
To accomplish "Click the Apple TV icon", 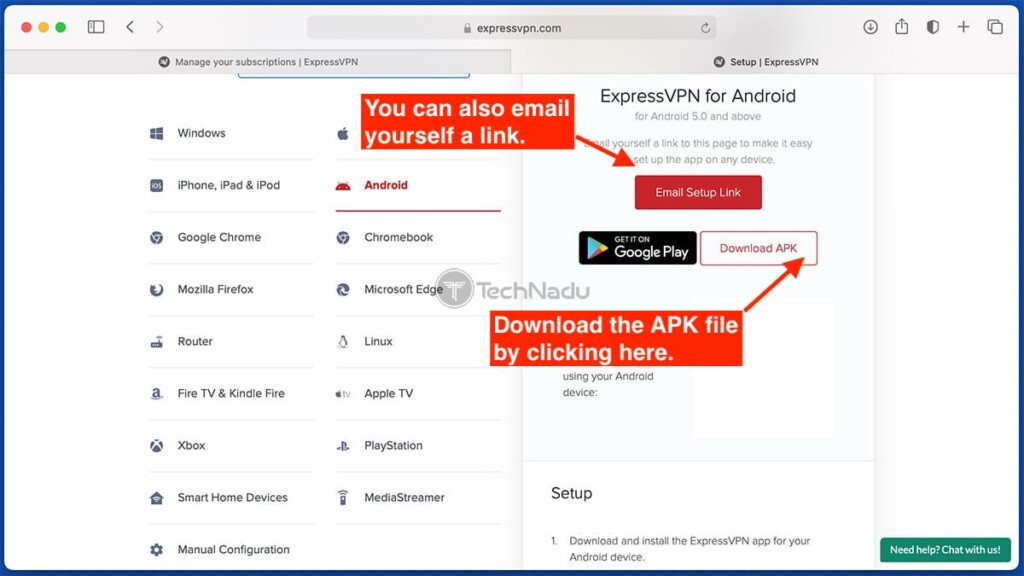I will pyautogui.click(x=343, y=394).
